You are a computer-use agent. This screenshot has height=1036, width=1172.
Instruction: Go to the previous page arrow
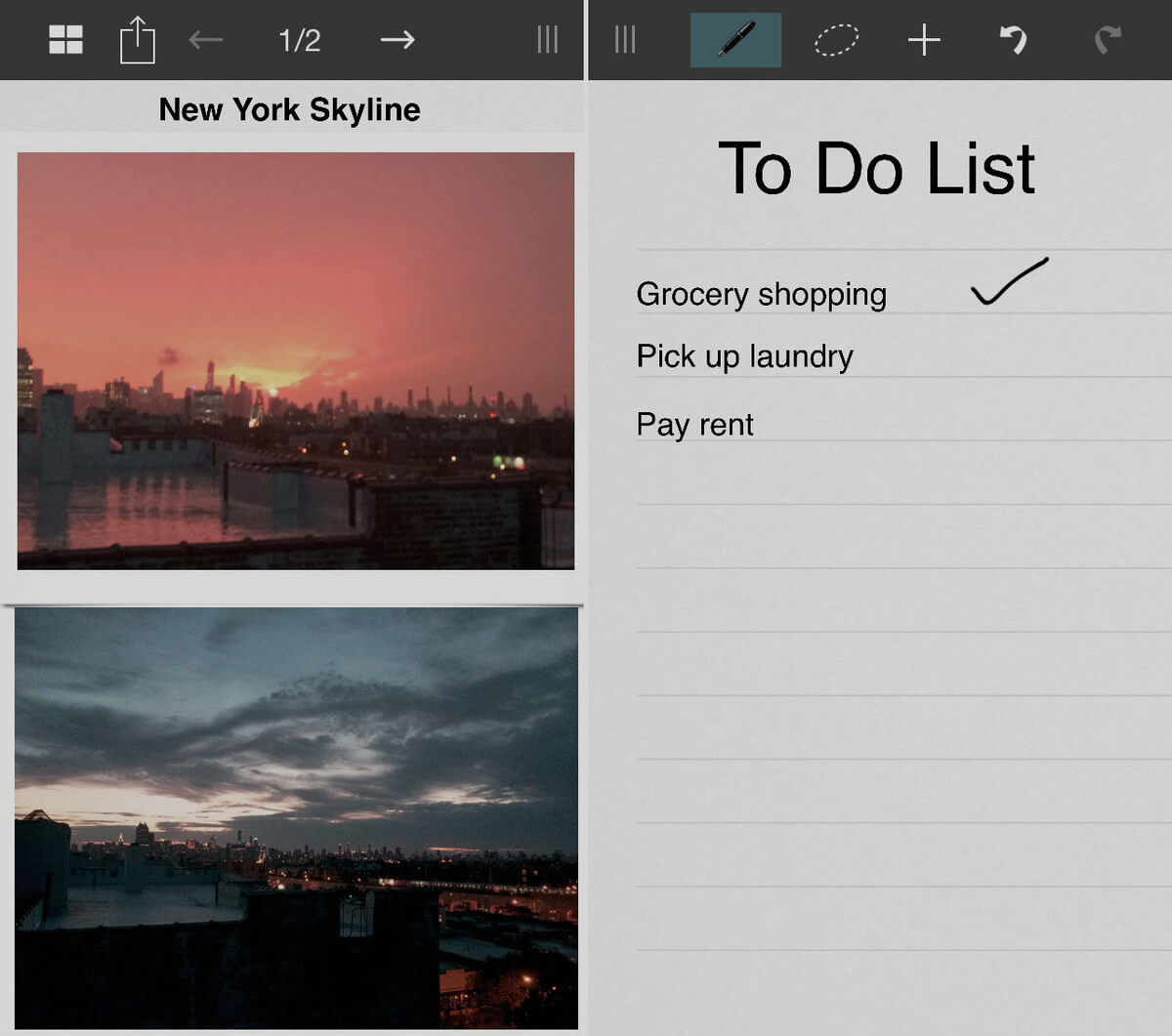tap(206, 40)
